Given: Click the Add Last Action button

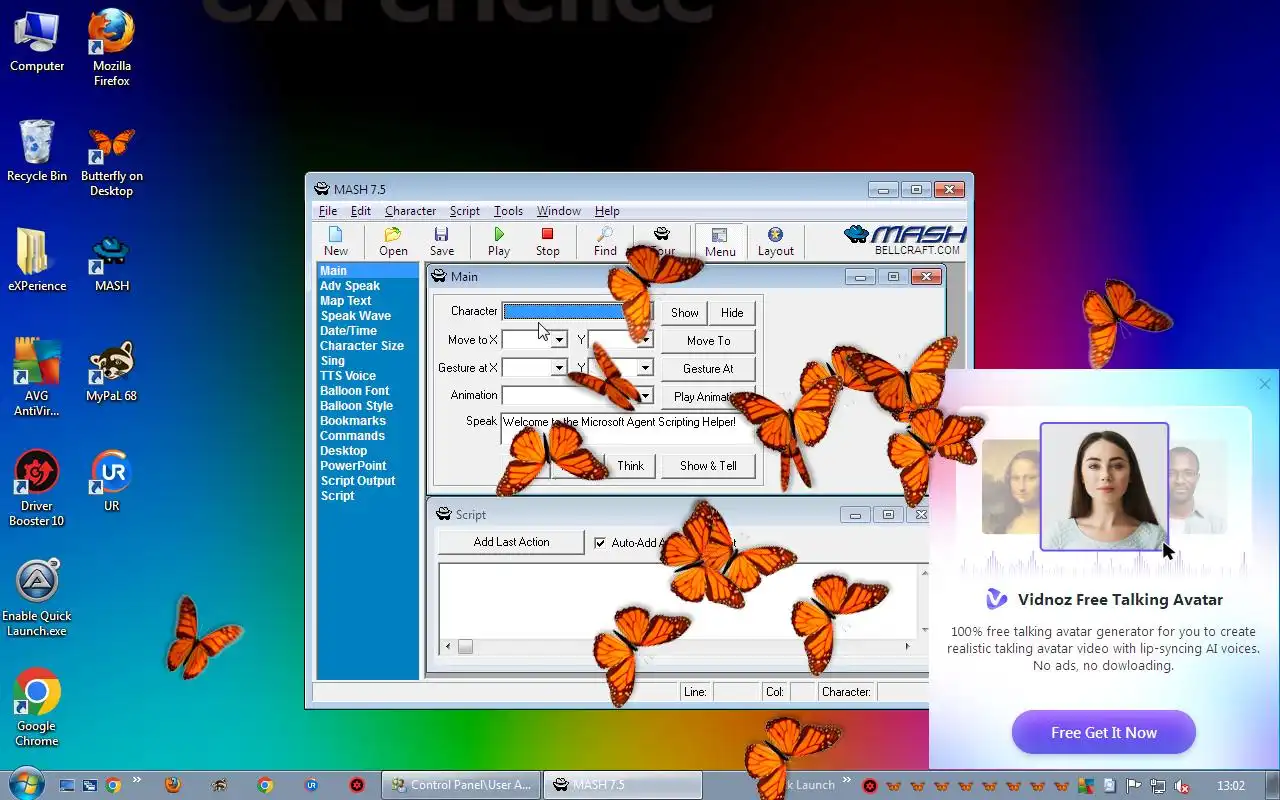Looking at the screenshot, I should tap(511, 542).
